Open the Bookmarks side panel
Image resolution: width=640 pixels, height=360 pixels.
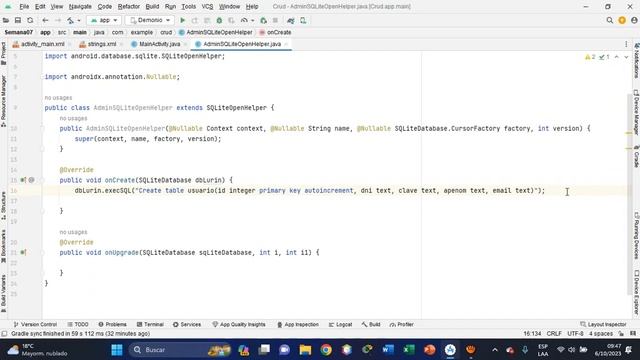[x=4, y=246]
